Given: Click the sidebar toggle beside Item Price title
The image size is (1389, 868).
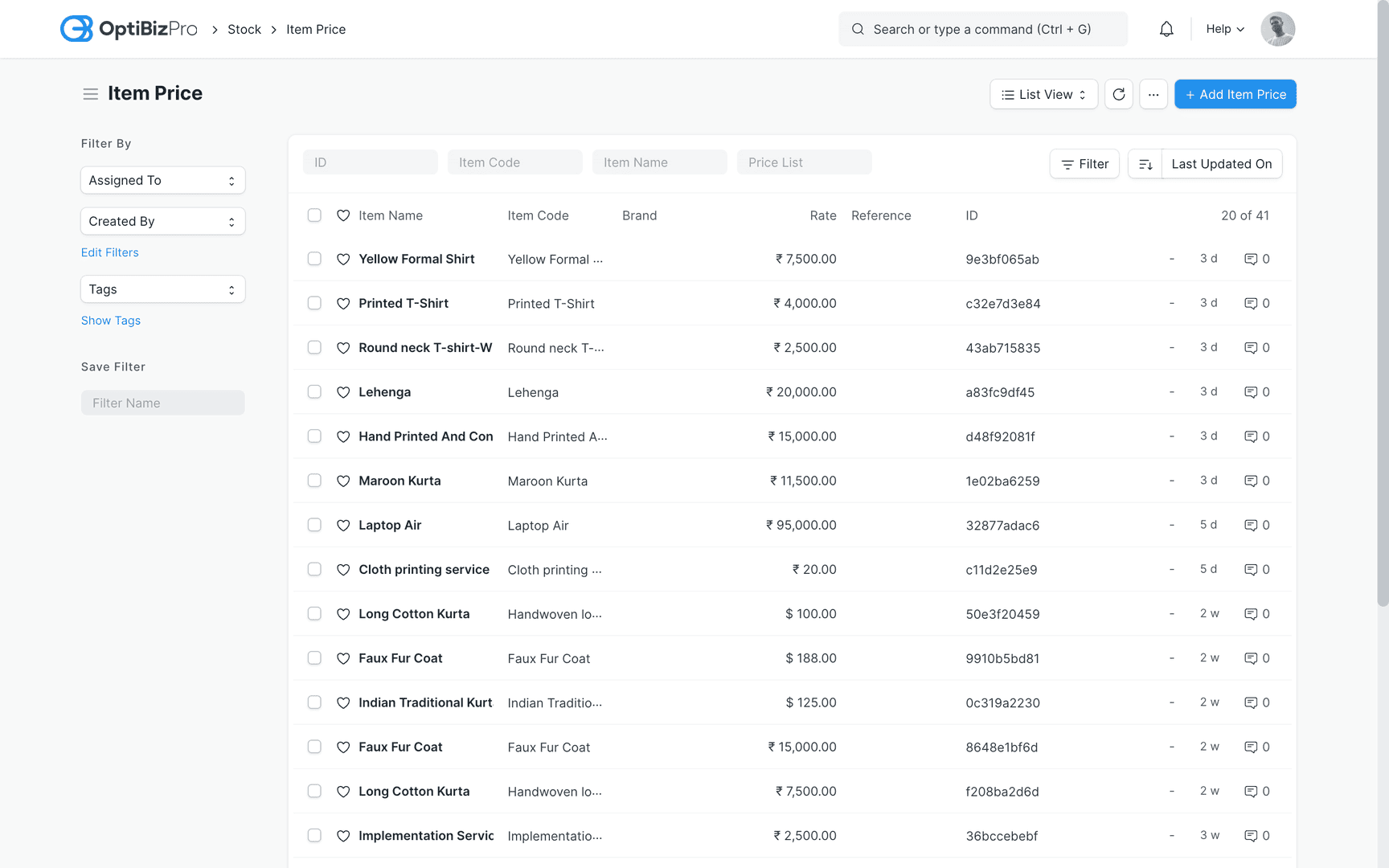Looking at the screenshot, I should [90, 93].
